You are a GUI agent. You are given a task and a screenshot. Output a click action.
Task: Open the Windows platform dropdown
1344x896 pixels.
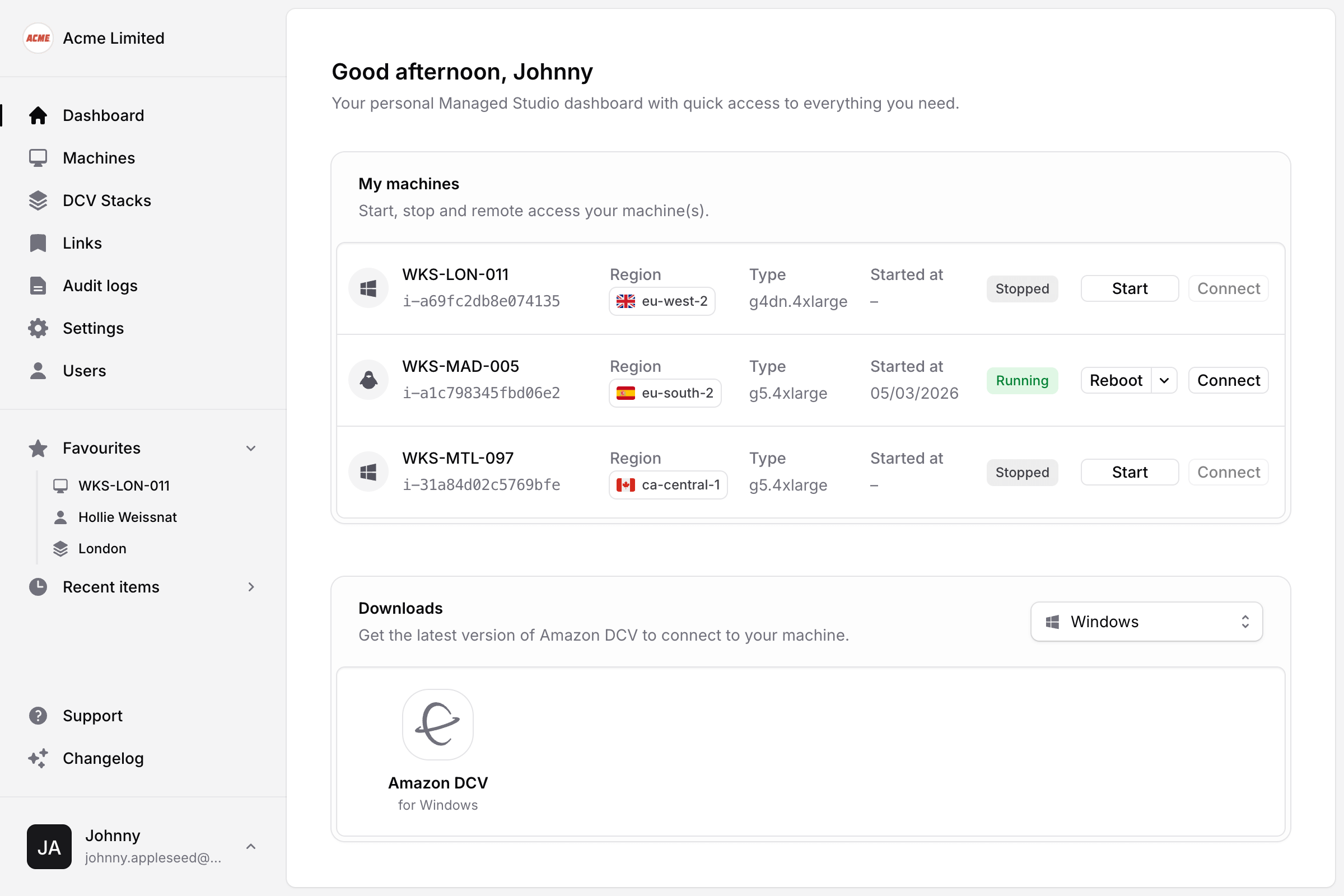click(x=1146, y=622)
